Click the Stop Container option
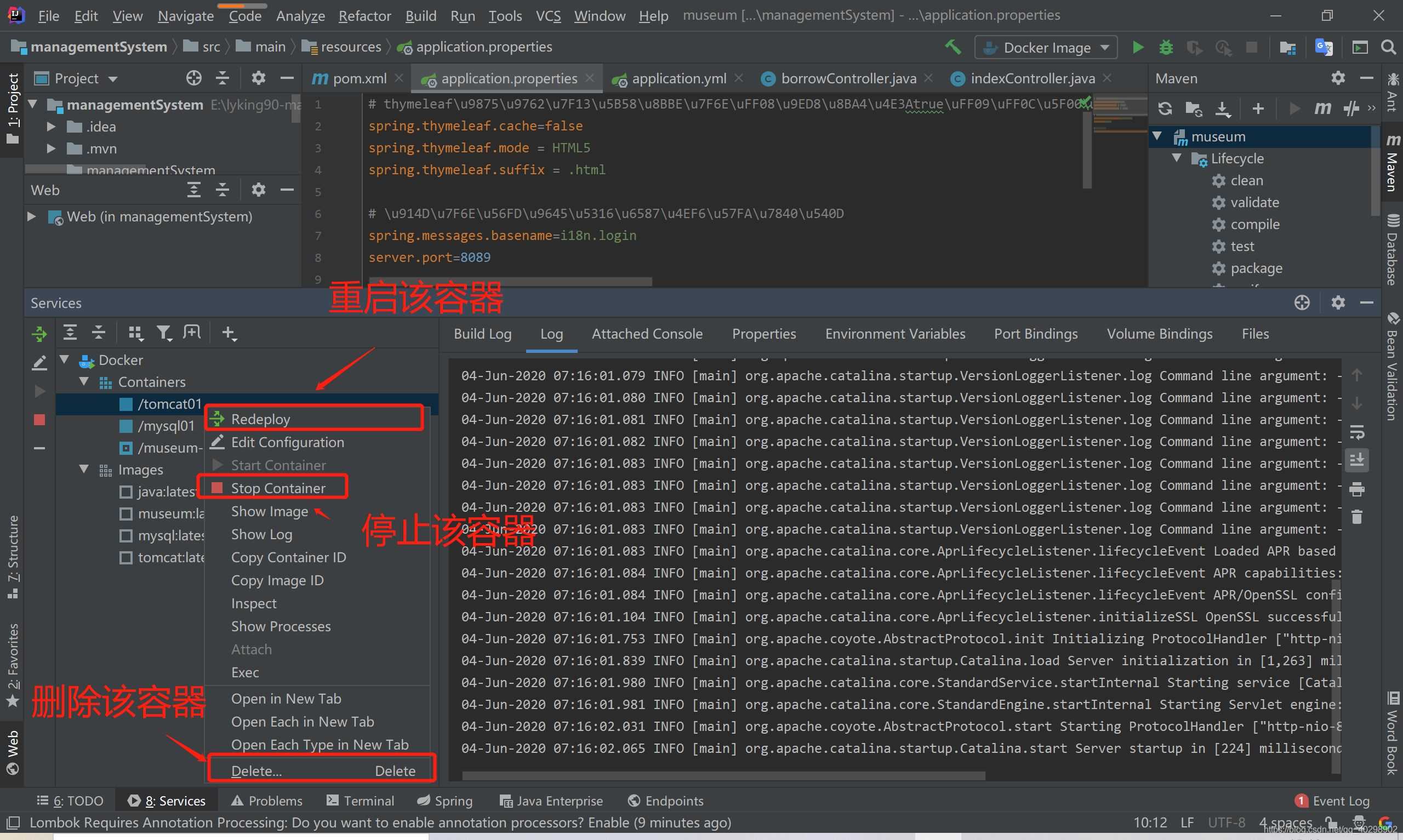Image resolution: width=1403 pixels, height=840 pixels. [278, 487]
